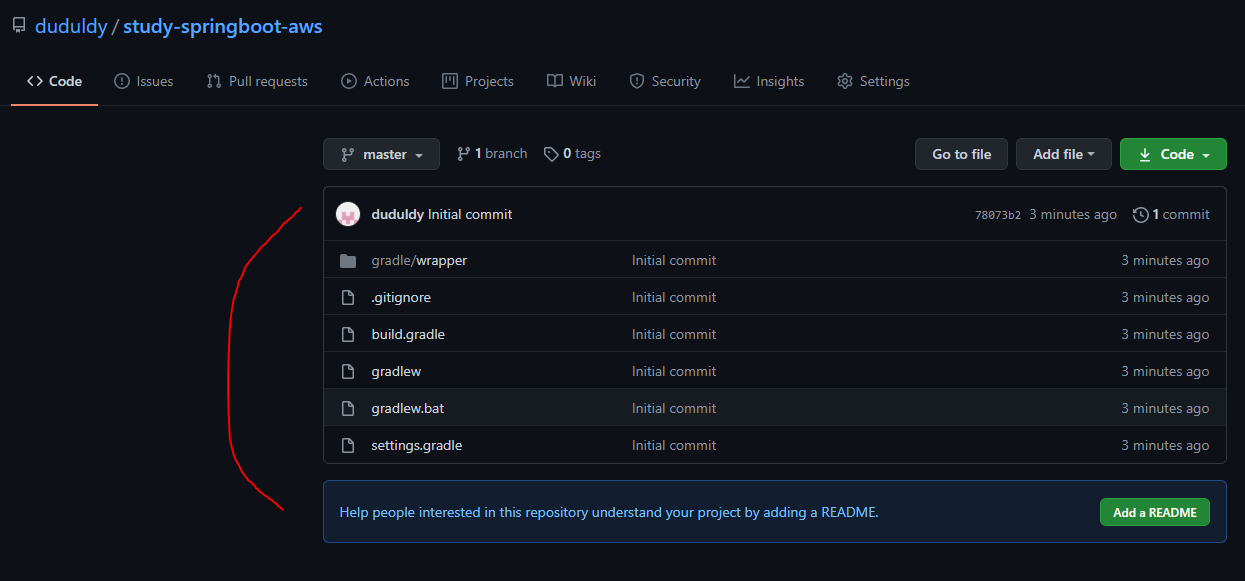
Task: Click the gradle/wrapper folder icon
Action: tap(348, 260)
